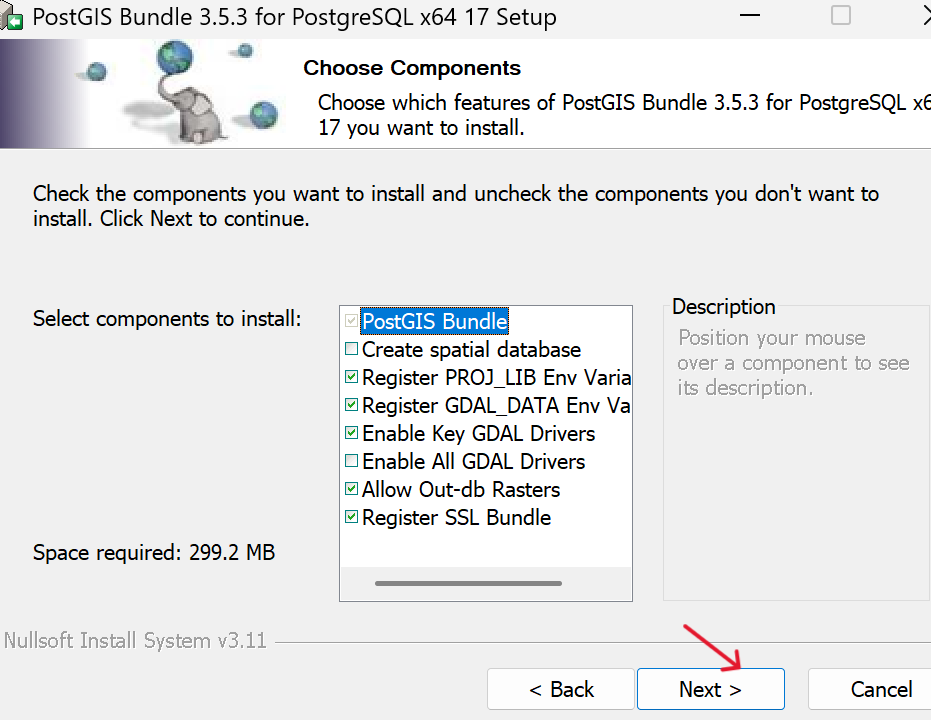931x720 pixels.
Task: Uncheck Register GDAL_DATA Env Variable
Action: tap(352, 405)
